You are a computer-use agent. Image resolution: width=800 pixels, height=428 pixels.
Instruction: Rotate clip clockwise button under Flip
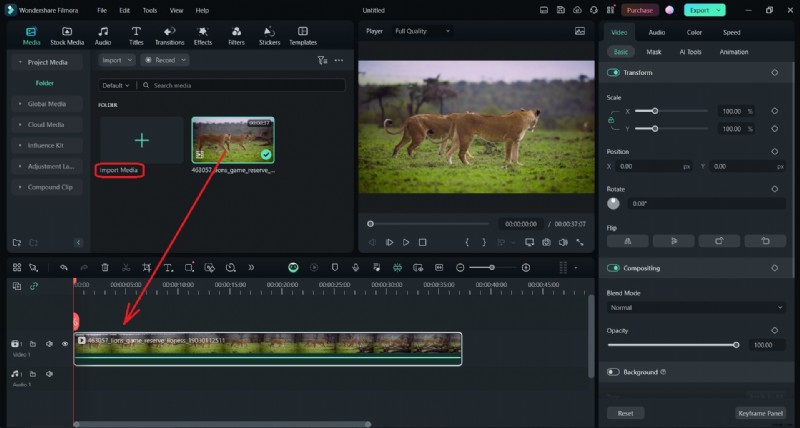pyautogui.click(x=719, y=241)
